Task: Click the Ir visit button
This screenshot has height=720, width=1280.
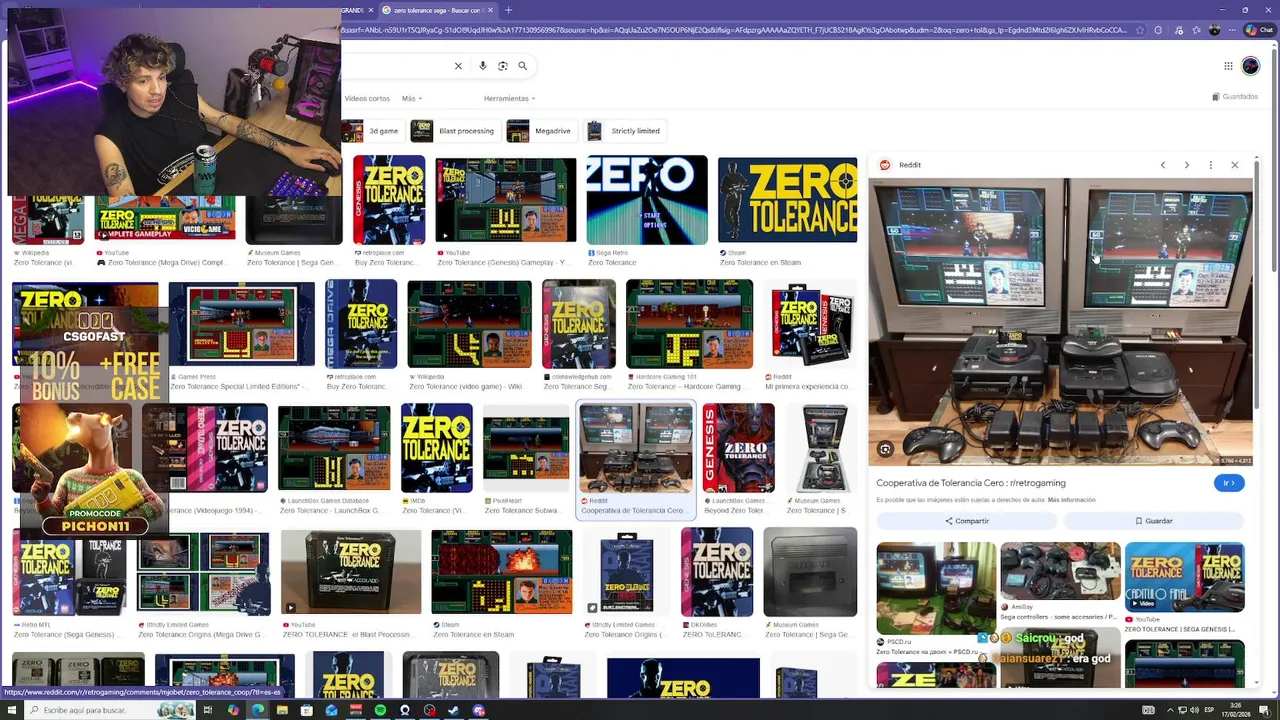Action: [x=1229, y=483]
